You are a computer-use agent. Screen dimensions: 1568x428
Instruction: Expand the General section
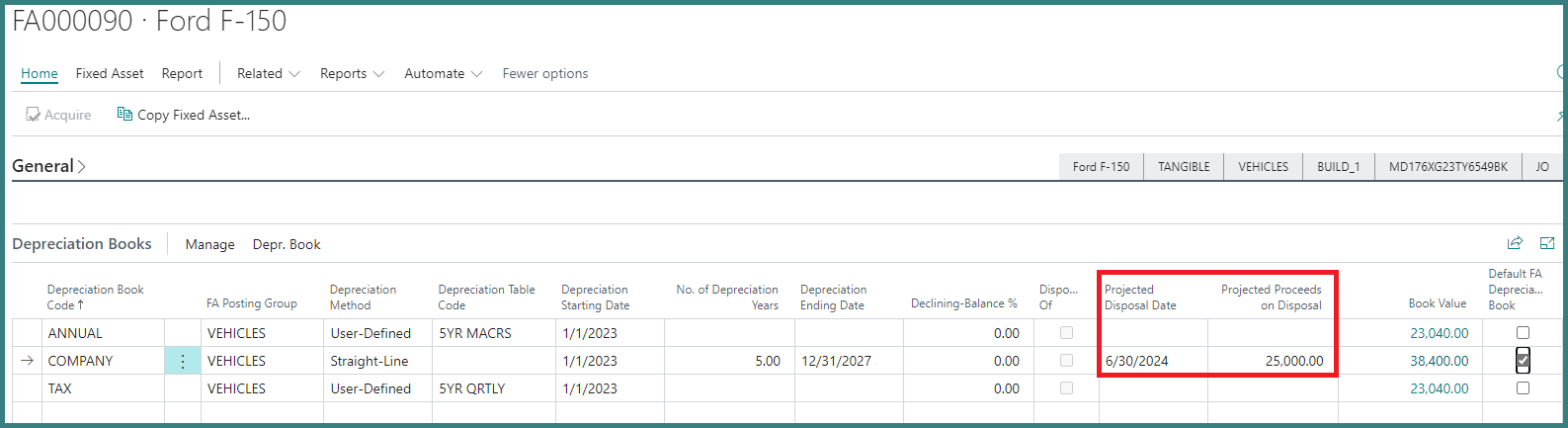coord(48,166)
